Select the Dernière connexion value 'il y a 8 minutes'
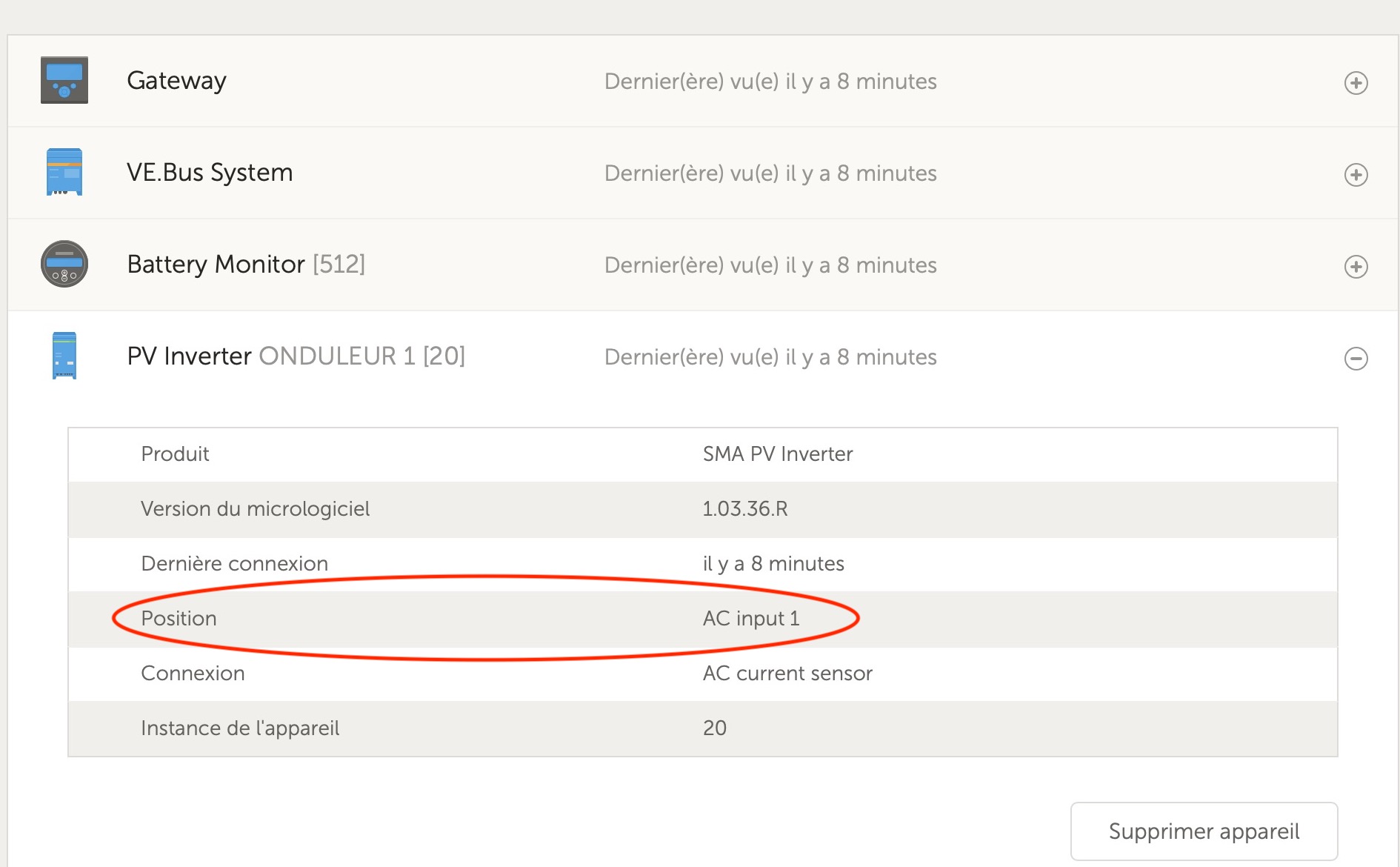Image resolution: width=1400 pixels, height=867 pixels. click(773, 563)
